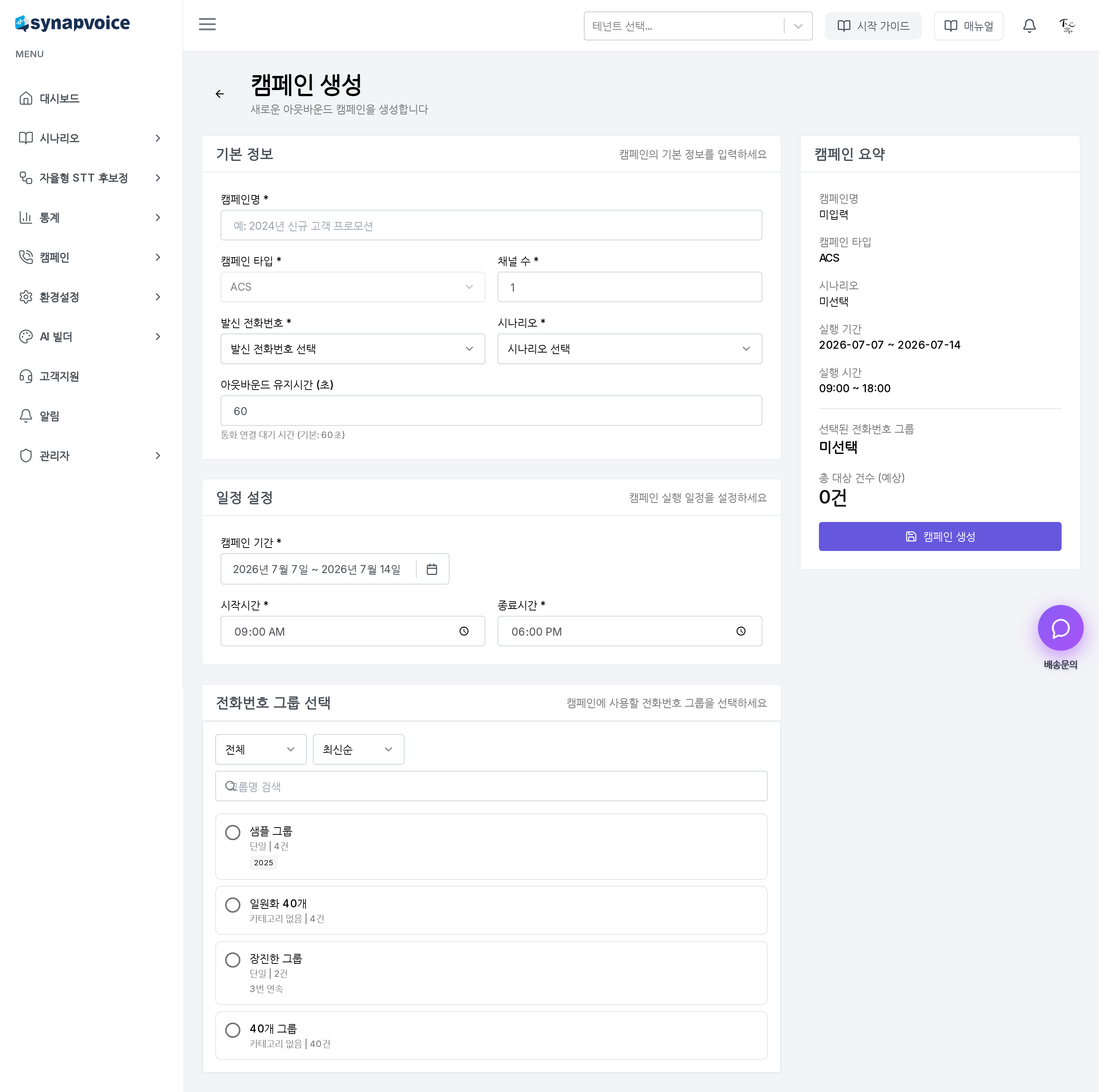
Task: Focus the 캠페인명 input field
Action: click(491, 225)
